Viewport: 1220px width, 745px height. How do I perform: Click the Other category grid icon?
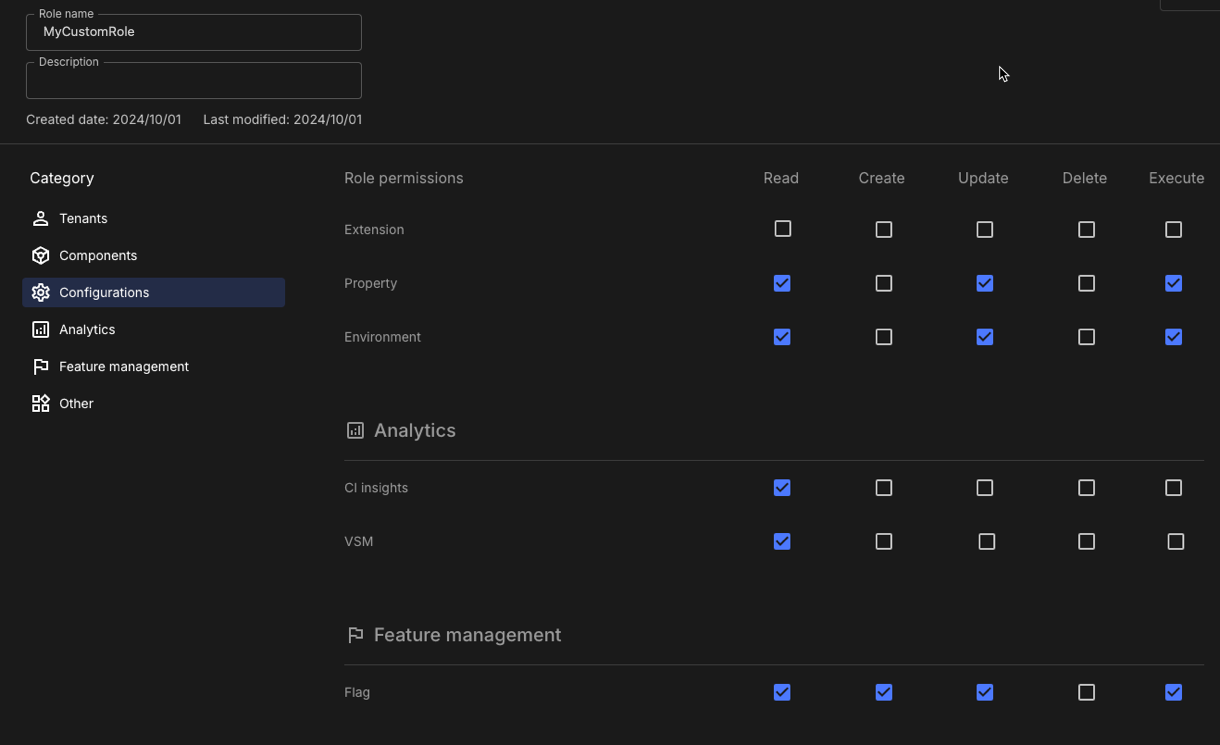click(40, 403)
